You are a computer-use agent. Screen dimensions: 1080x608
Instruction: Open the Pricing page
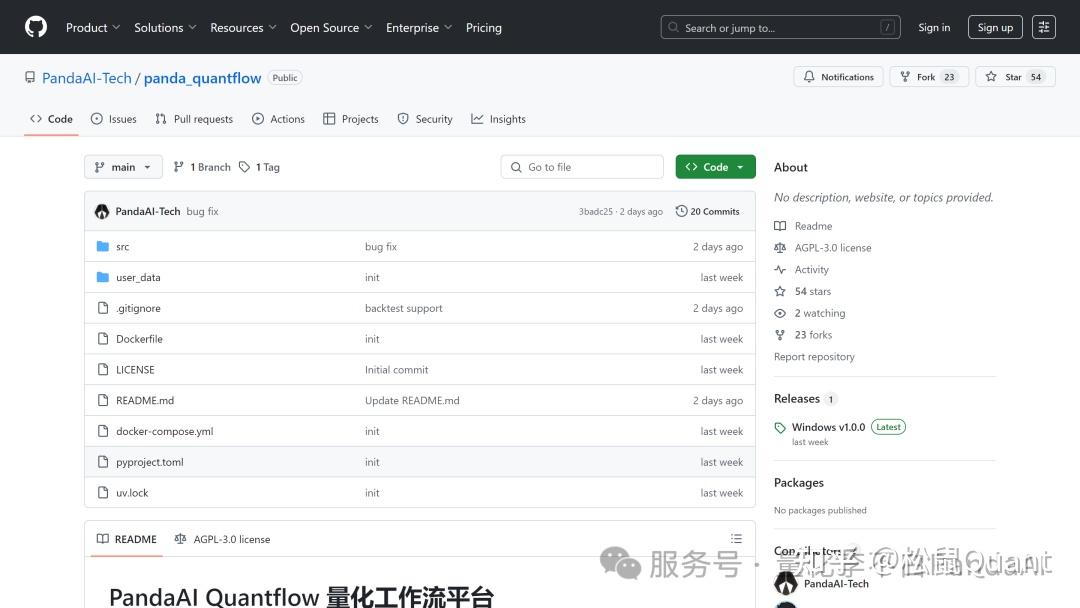tap(484, 28)
